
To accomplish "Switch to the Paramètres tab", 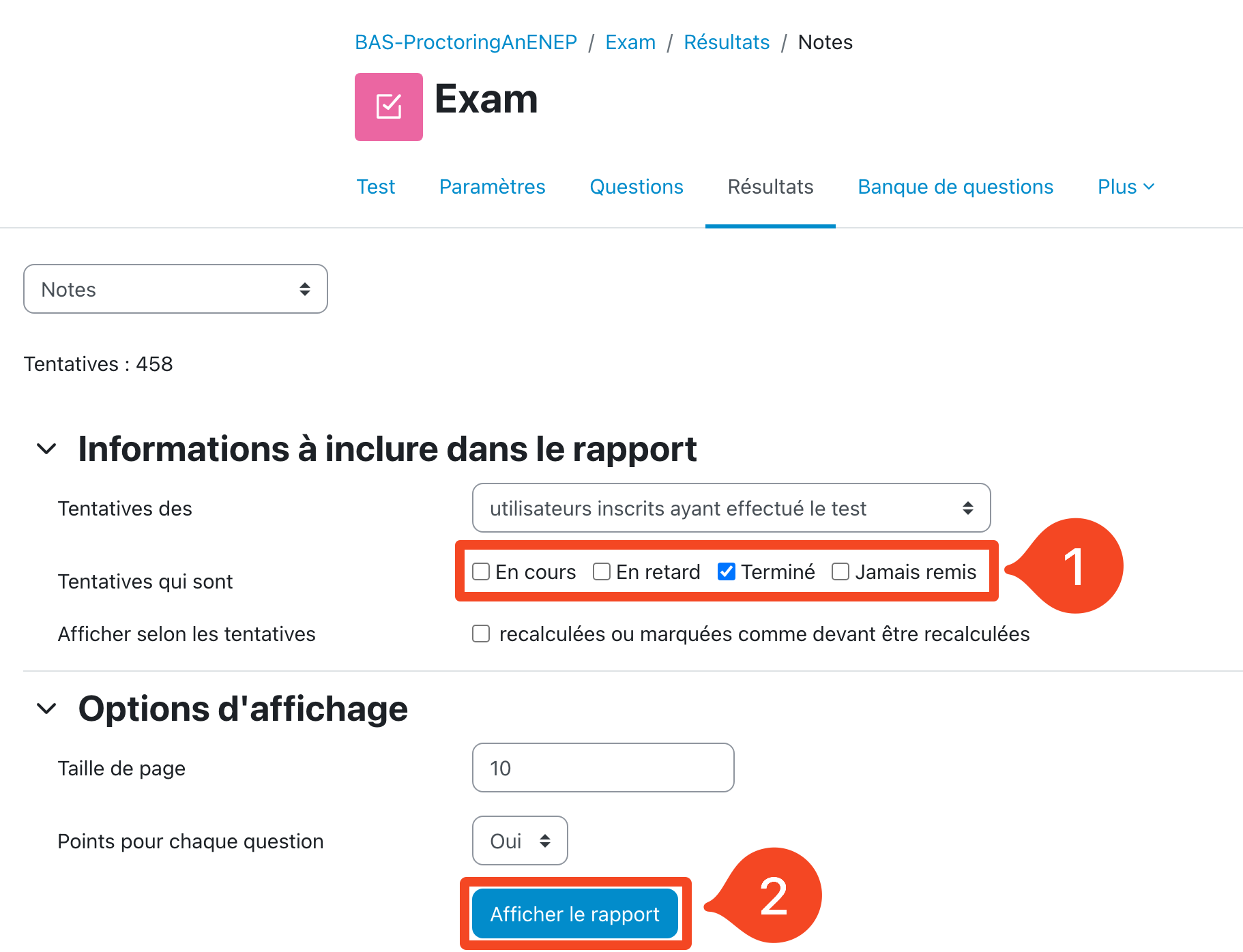I will tap(492, 187).
